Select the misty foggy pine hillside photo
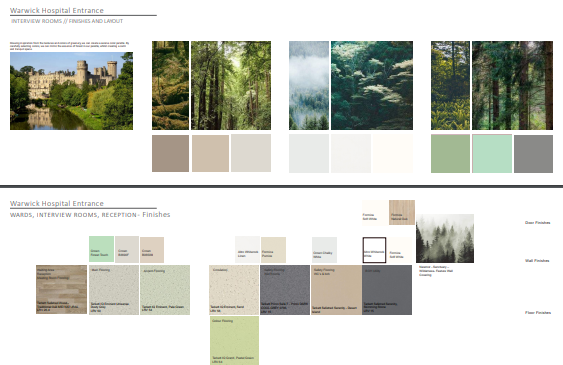Viewport: 563px width, 365px height. click(309, 85)
